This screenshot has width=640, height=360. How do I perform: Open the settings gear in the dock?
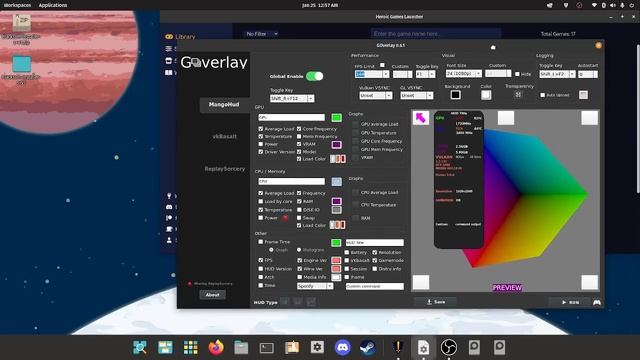click(317, 347)
